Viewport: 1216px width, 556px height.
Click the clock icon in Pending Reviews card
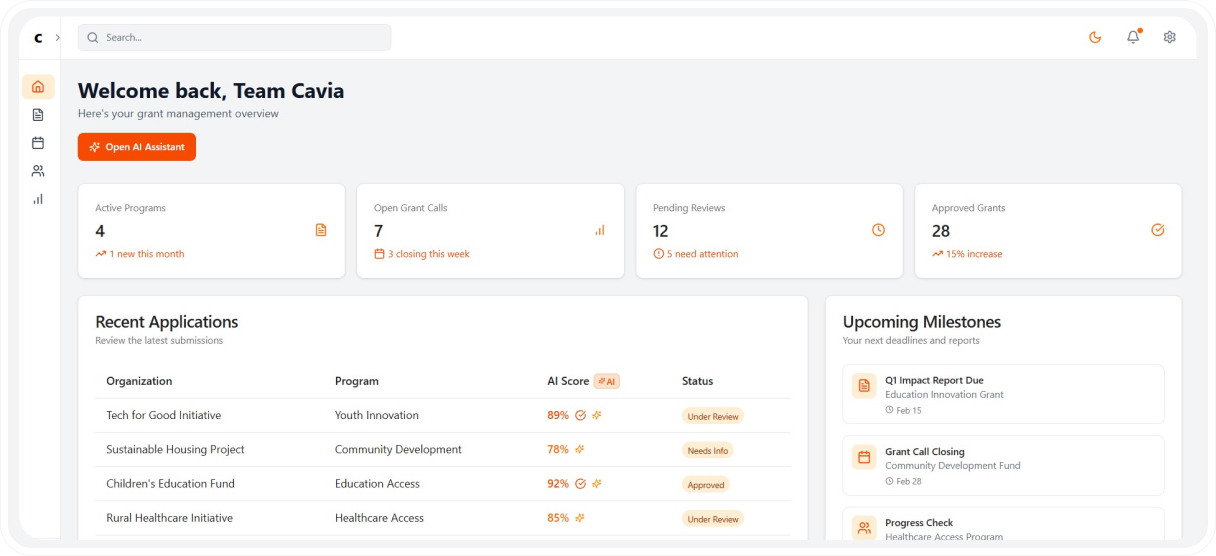[x=878, y=230]
